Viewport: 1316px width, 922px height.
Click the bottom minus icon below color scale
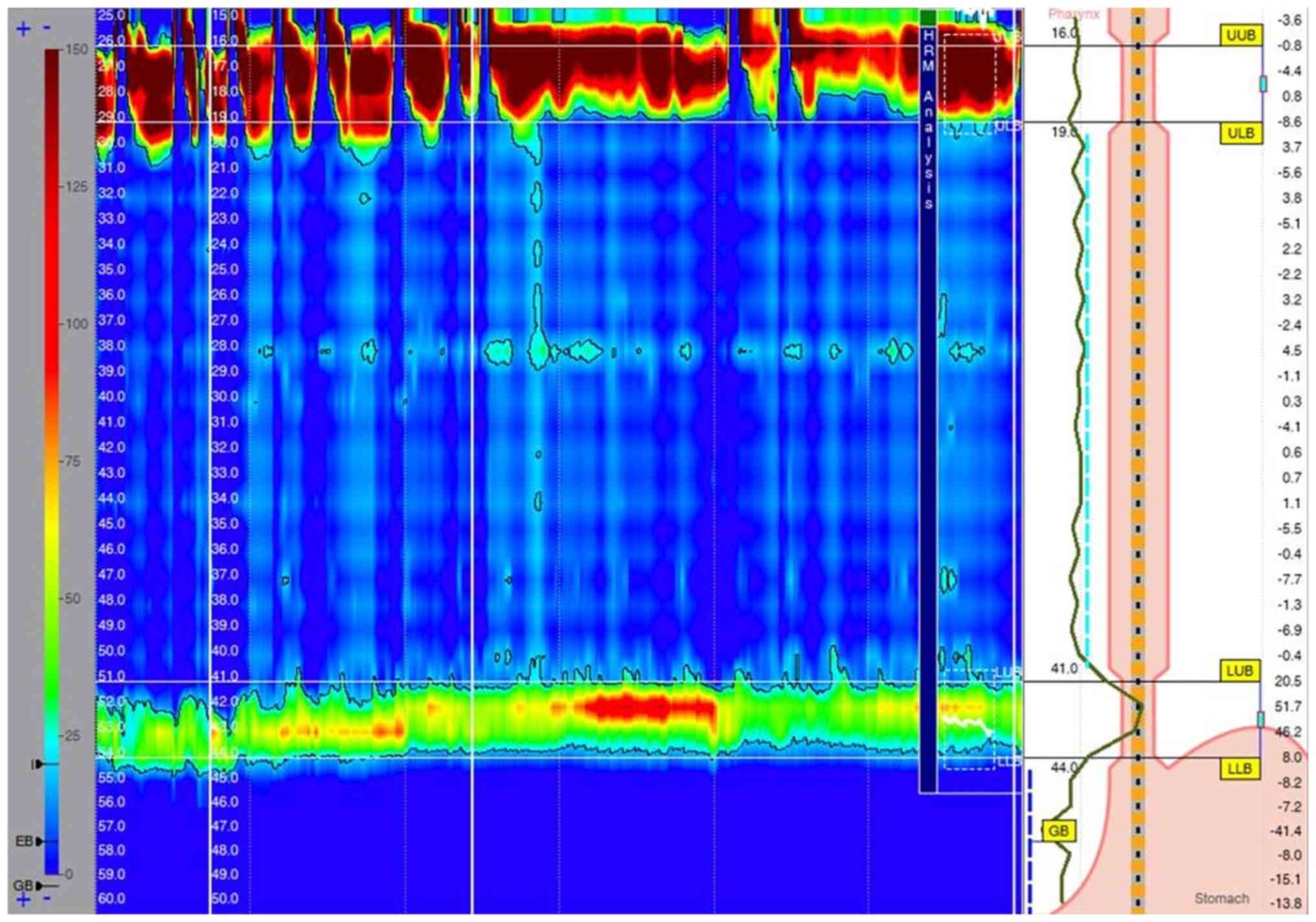click(x=46, y=898)
